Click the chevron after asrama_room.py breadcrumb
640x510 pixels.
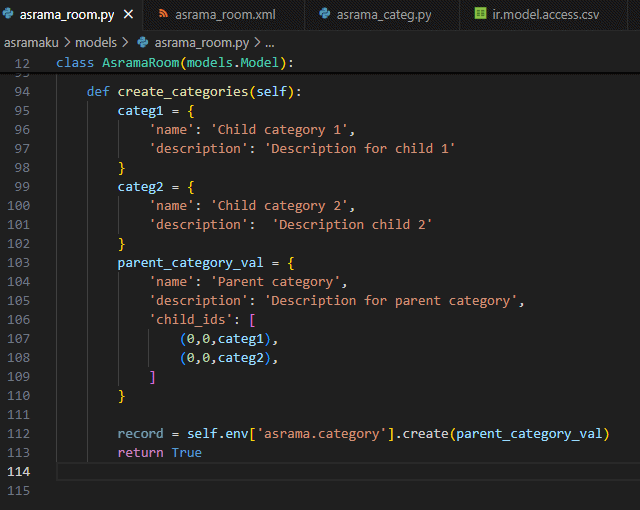pyautogui.click(x=257, y=42)
